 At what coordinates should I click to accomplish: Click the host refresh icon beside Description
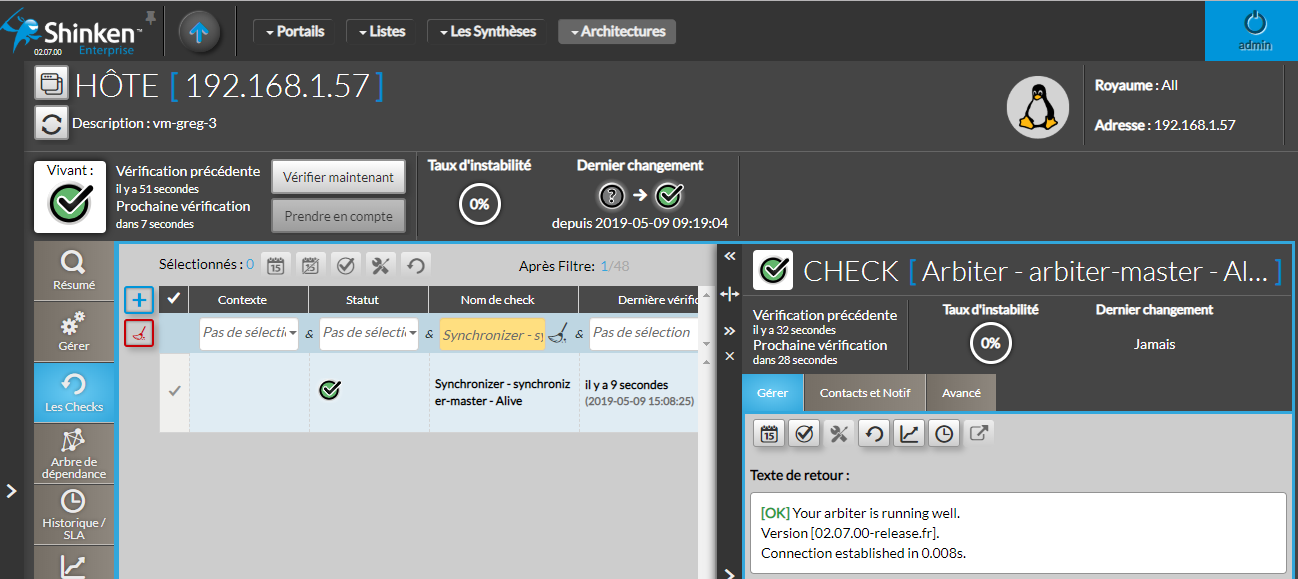[x=51, y=124]
